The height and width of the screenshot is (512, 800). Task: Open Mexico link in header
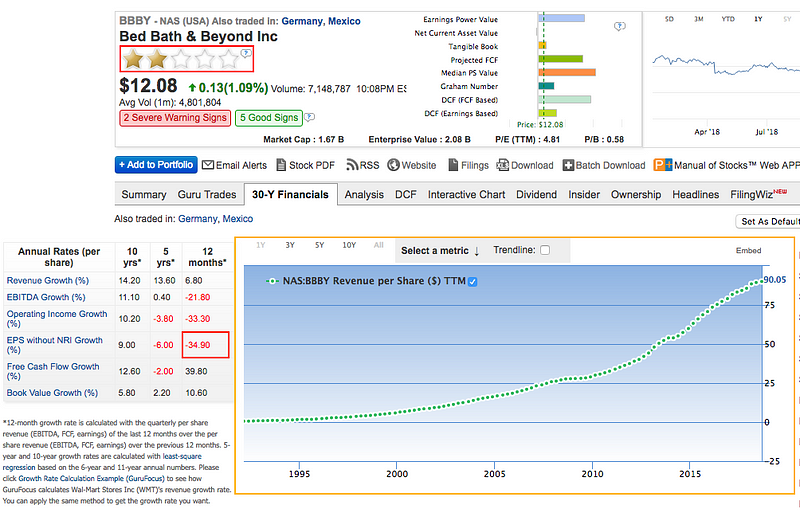[x=344, y=21]
